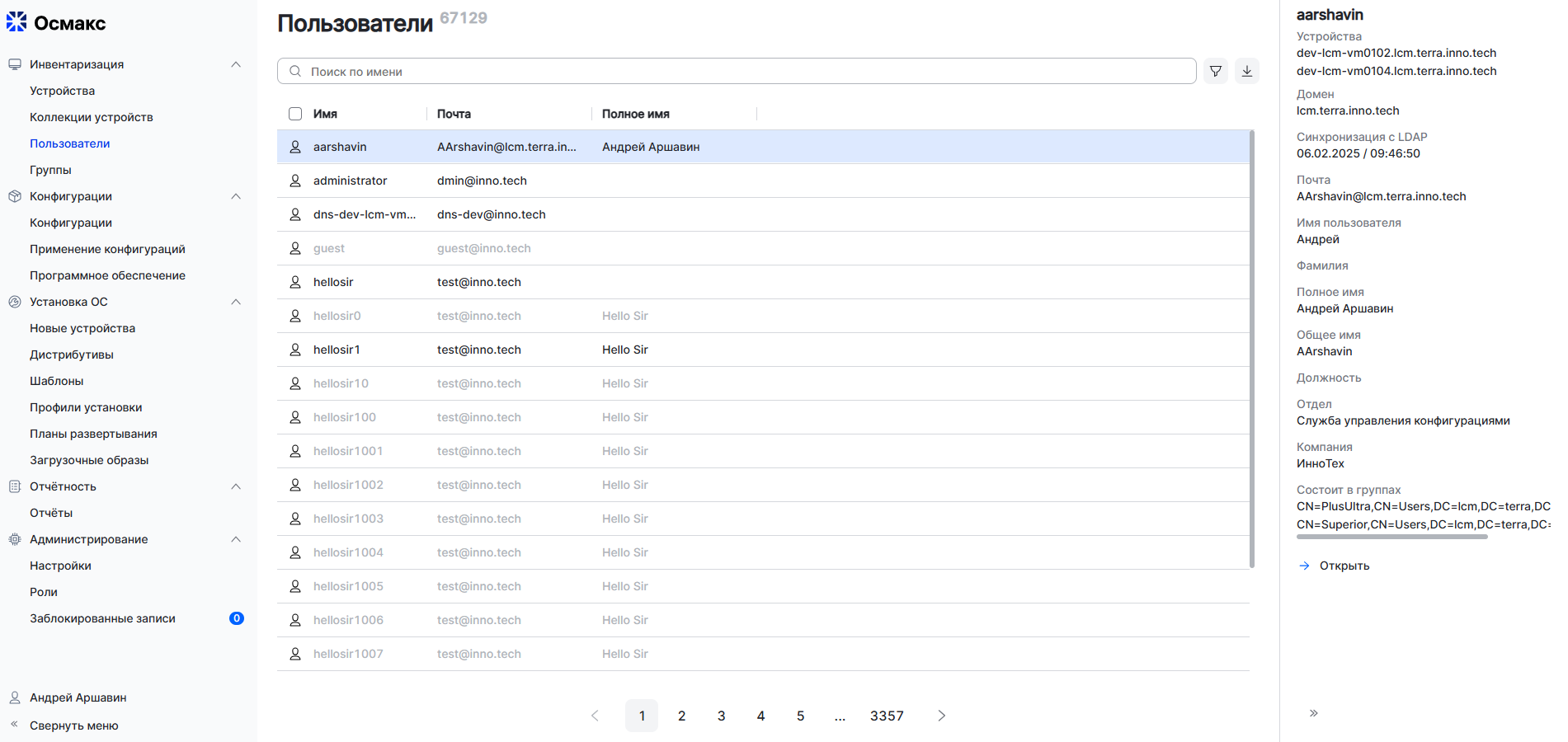This screenshot has width=1568, height=742.
Task: Click the Поиск по имени search field
Action: 742,72
